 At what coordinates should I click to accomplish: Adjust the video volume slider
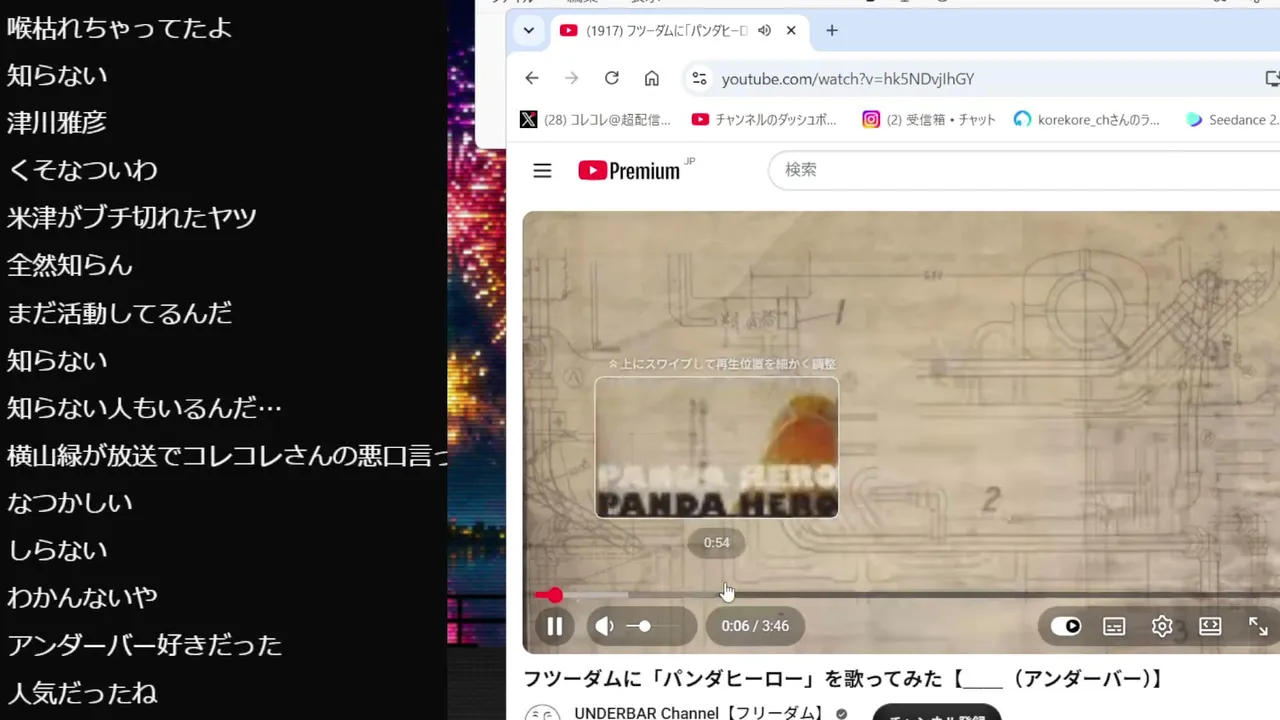tap(653, 627)
